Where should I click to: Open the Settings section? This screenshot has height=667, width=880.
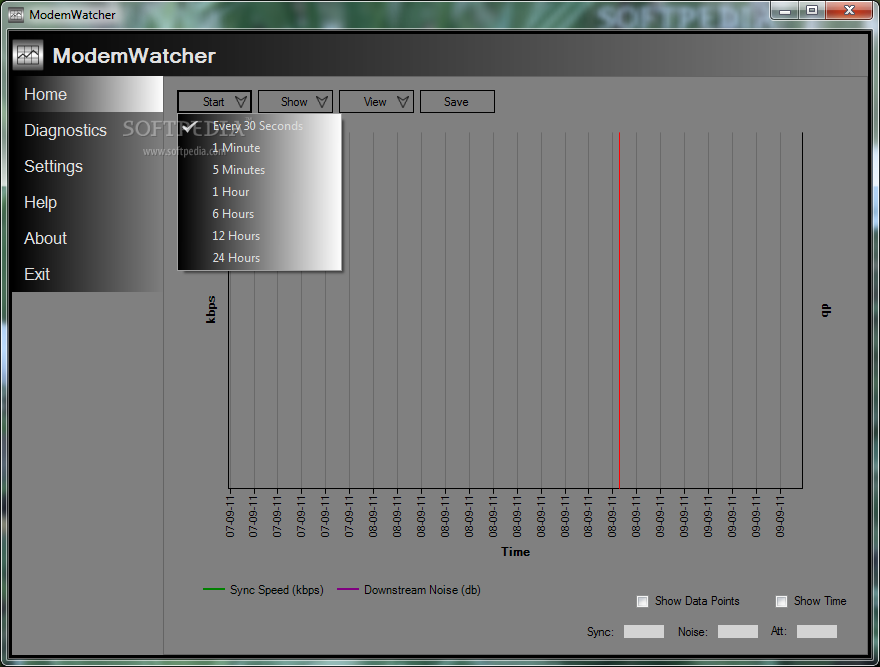click(x=88, y=166)
